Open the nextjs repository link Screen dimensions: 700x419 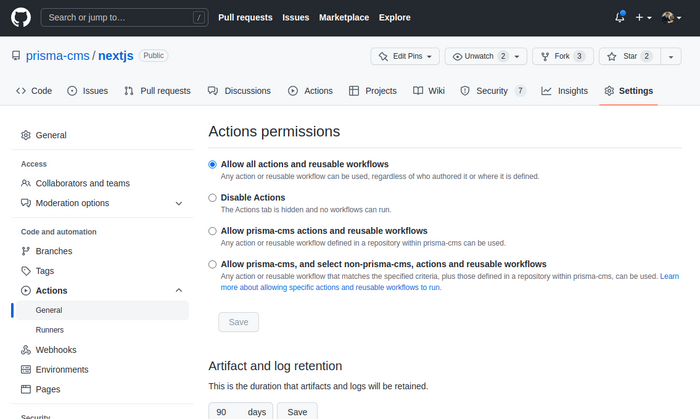pos(116,56)
